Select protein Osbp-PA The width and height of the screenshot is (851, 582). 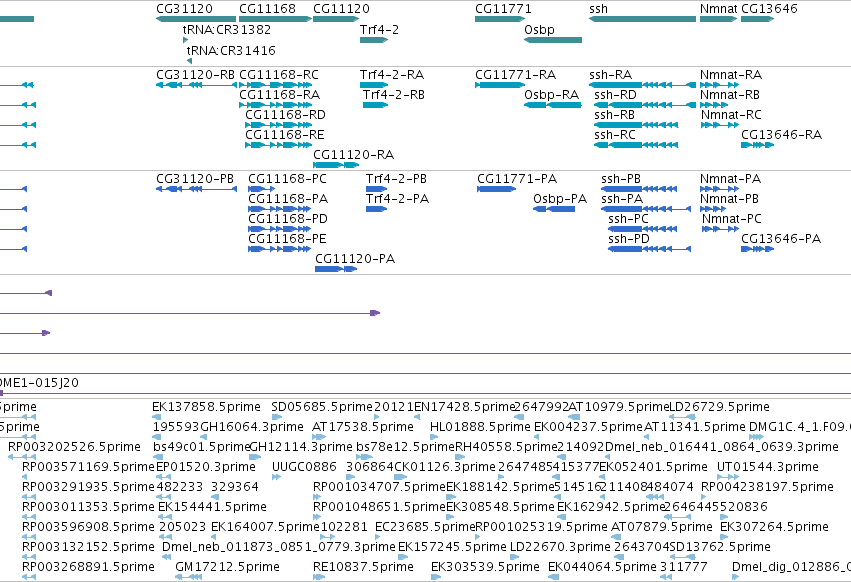pos(560,199)
